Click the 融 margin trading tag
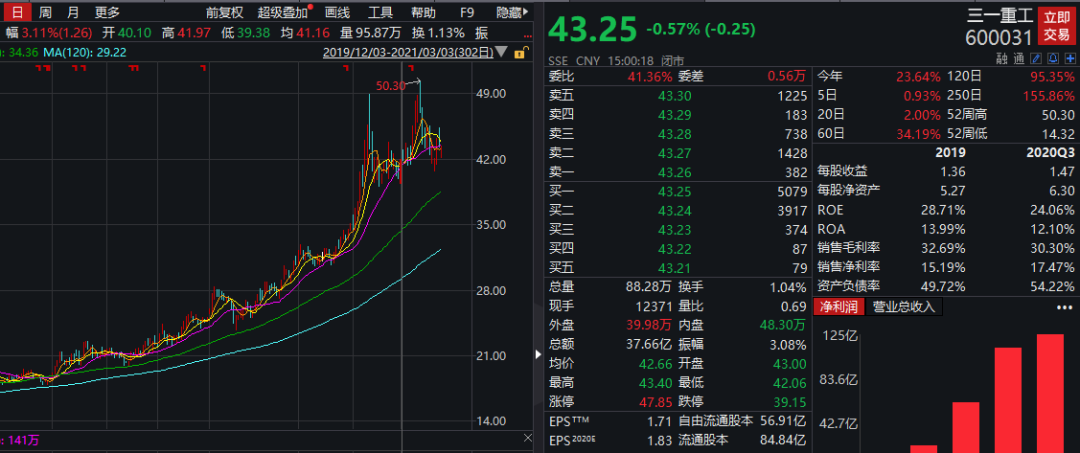Viewport: 1080px width, 453px height. coord(1002,59)
